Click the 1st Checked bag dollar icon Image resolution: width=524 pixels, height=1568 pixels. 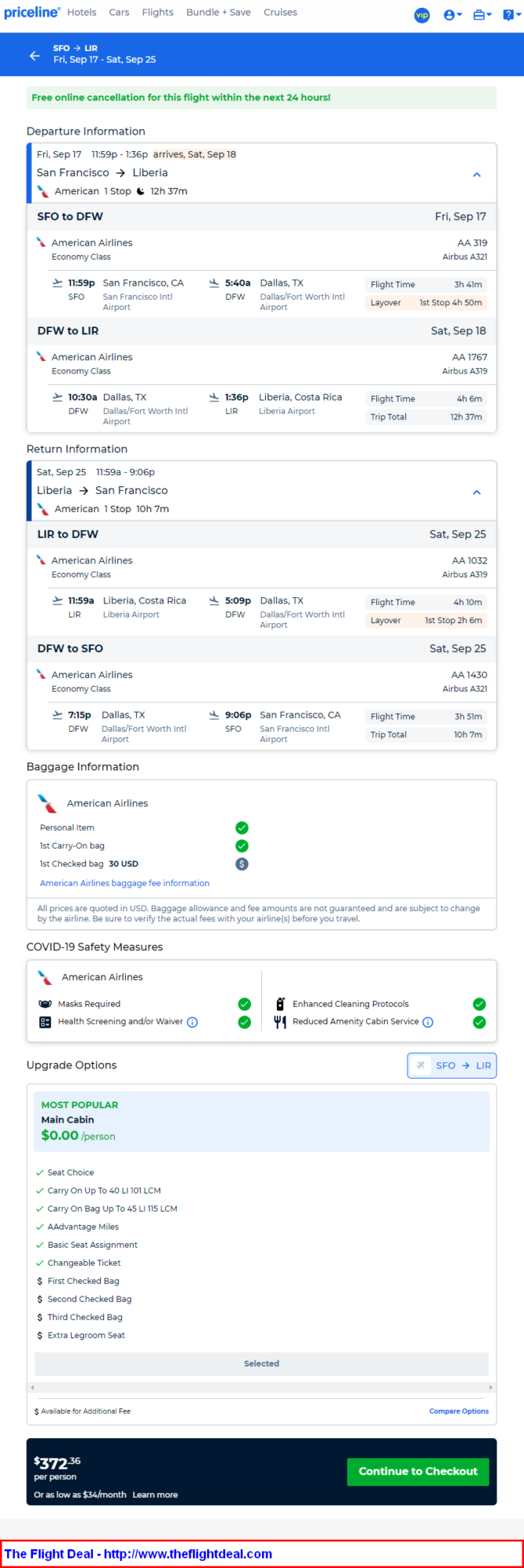[x=242, y=863]
